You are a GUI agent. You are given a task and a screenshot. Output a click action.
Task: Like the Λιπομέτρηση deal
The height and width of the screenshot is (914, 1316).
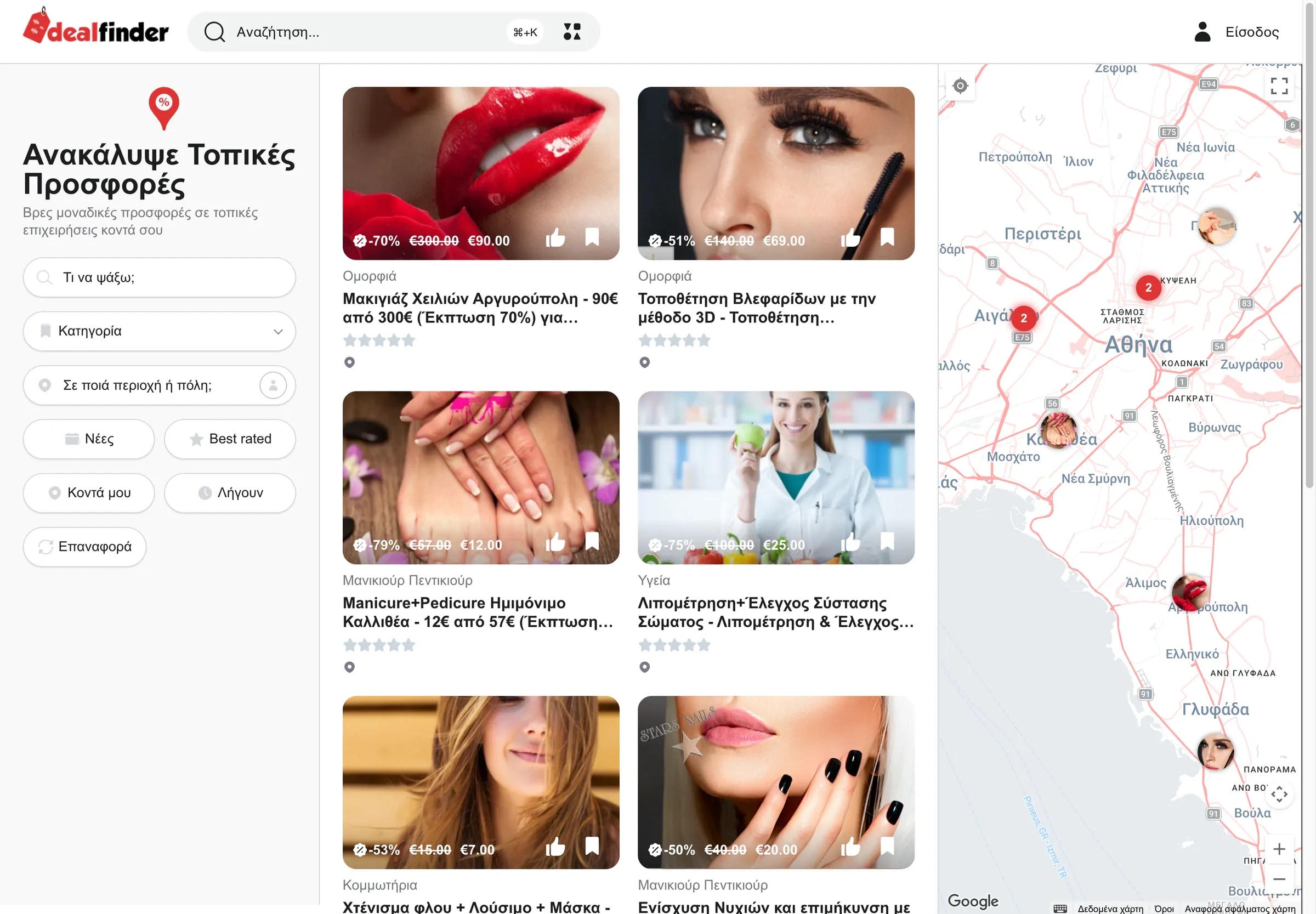[x=850, y=541]
